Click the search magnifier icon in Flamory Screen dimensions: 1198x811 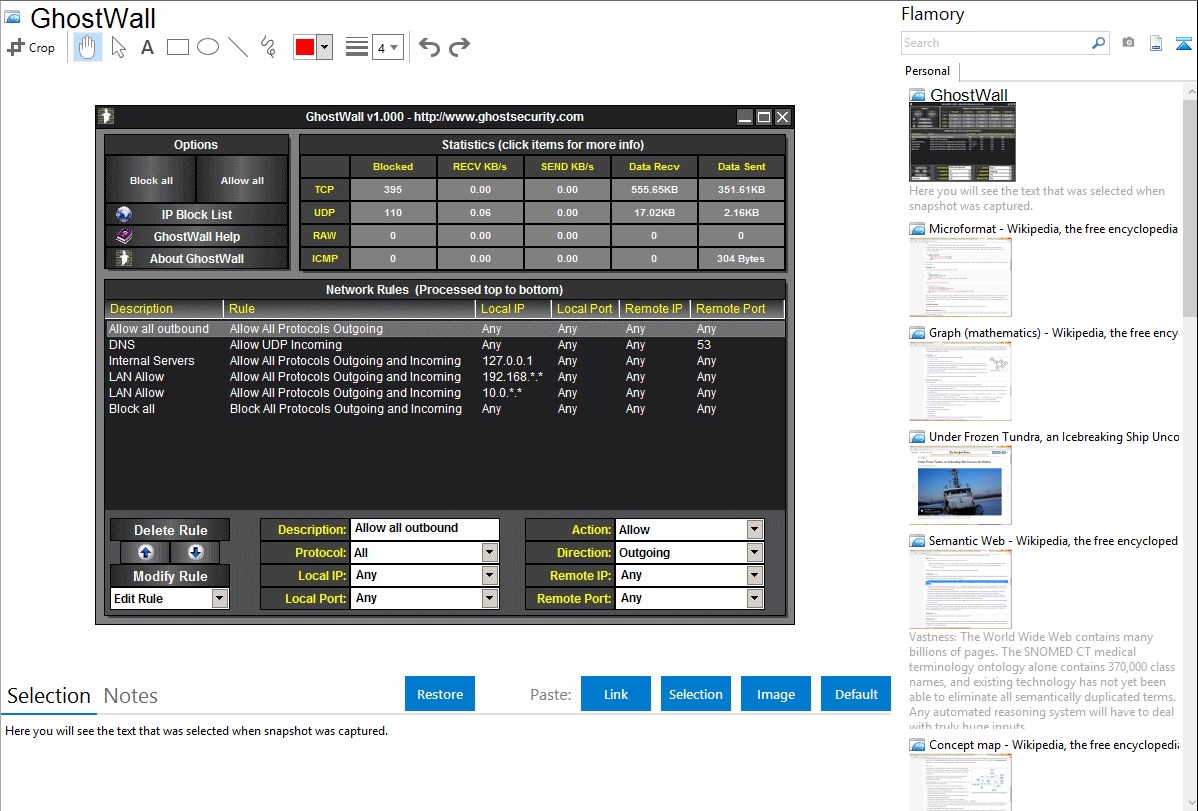[1098, 43]
